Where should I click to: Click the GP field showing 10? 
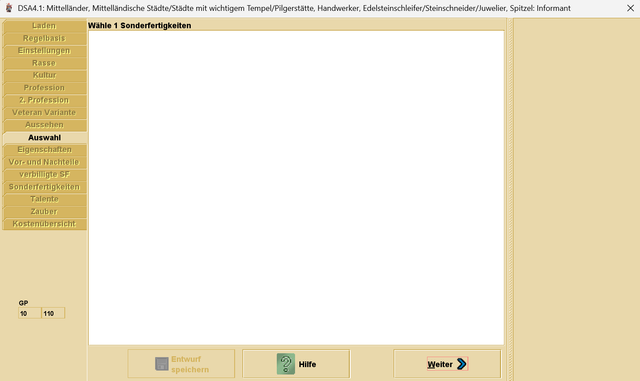point(29,313)
